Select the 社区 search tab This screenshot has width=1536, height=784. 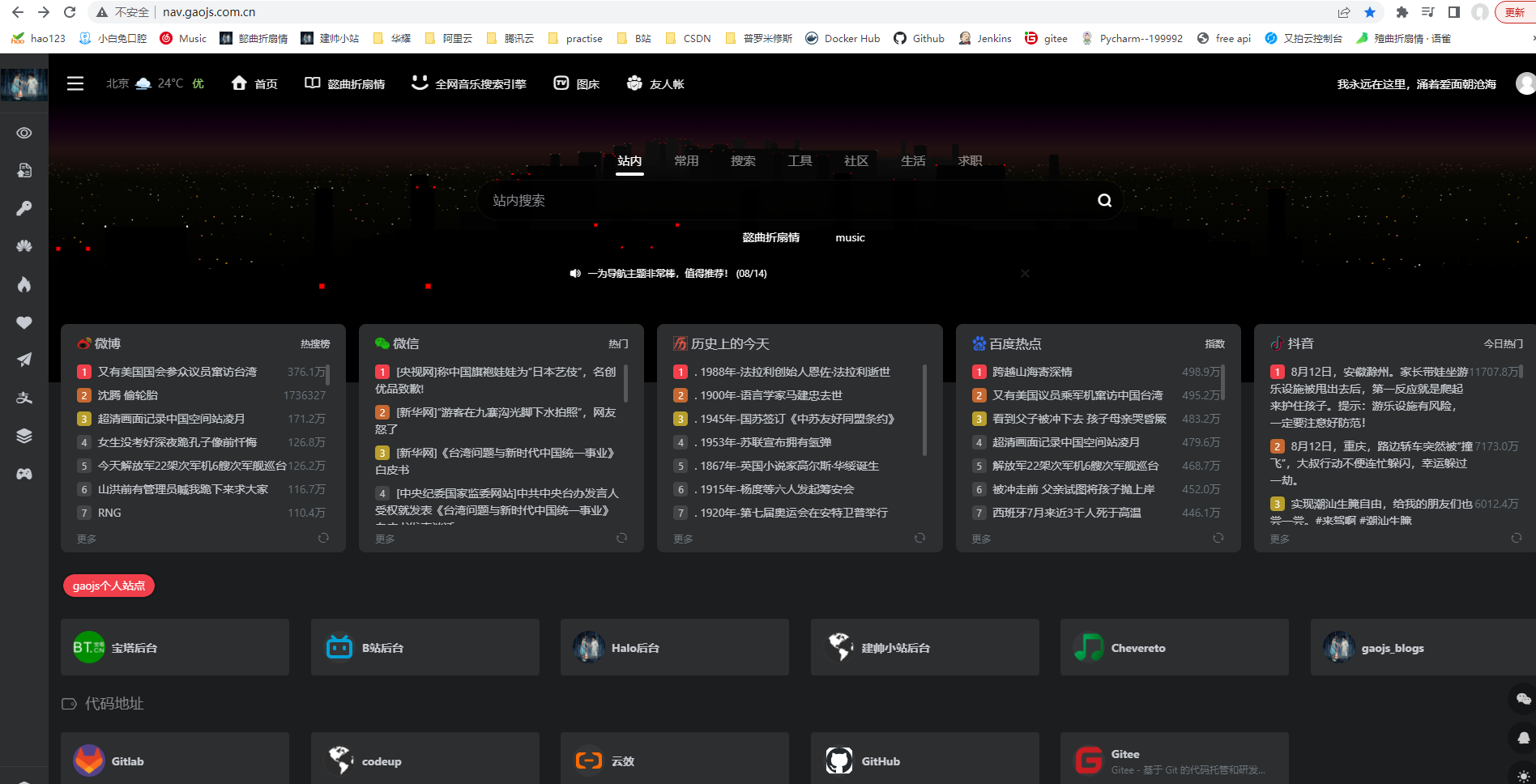pos(856,161)
